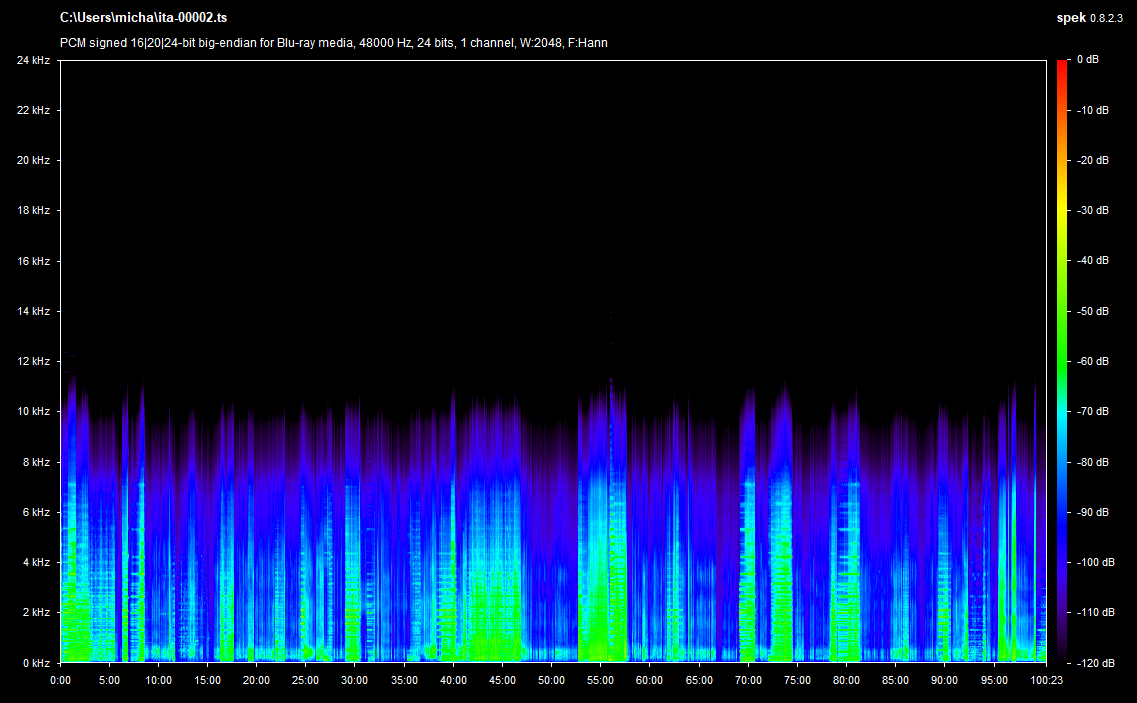Select the 12 kHz frequency axis label

tap(33, 361)
